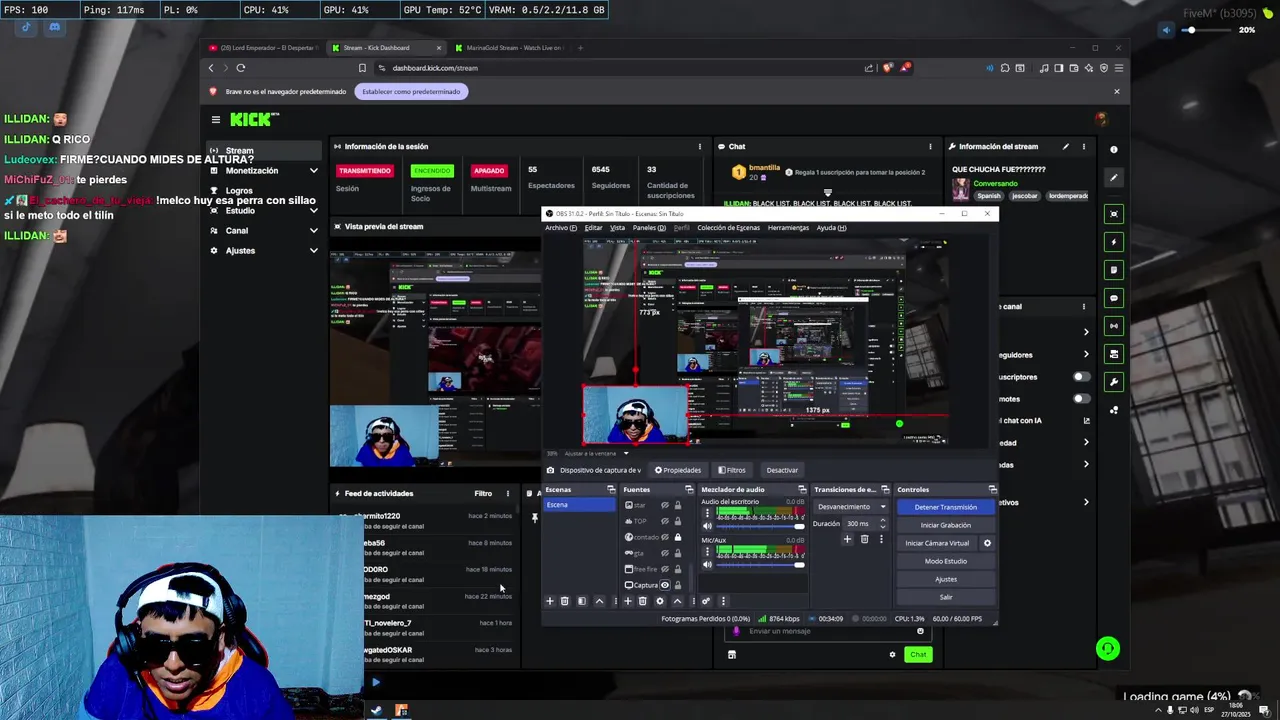Open Kick hamburger menu

click(x=215, y=120)
